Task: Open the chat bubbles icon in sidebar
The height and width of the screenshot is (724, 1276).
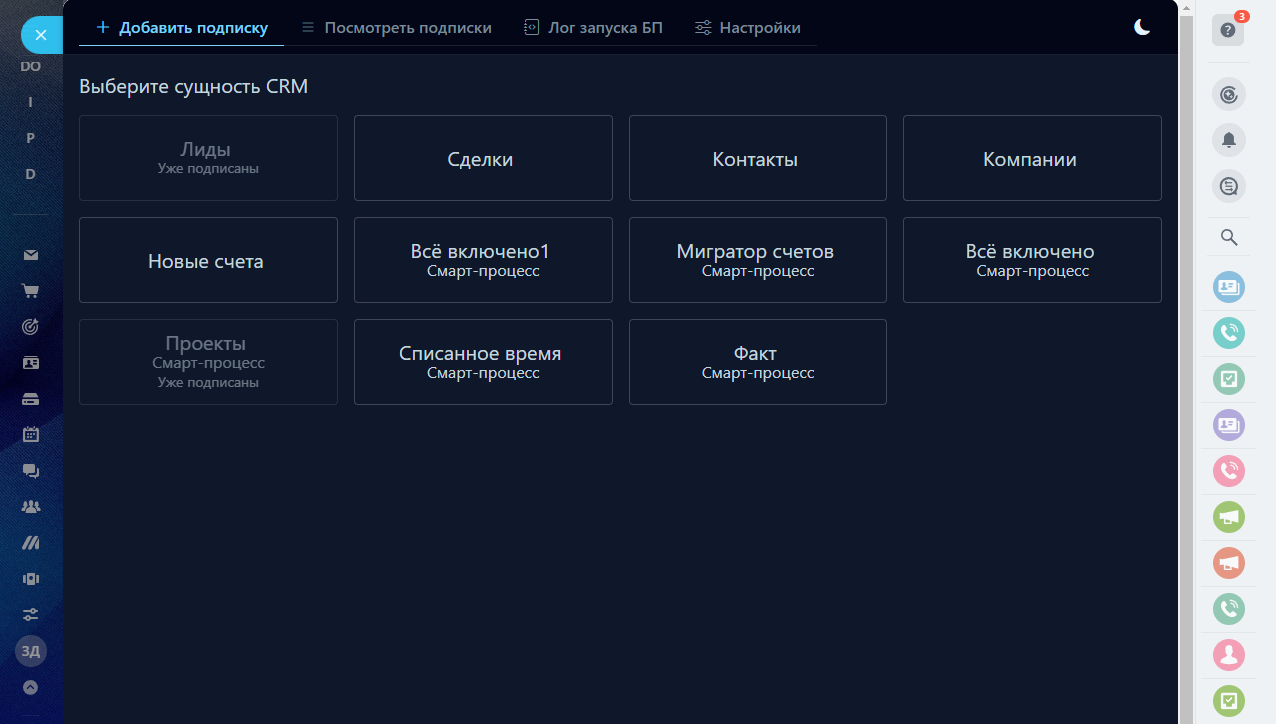Action: pyautogui.click(x=31, y=471)
